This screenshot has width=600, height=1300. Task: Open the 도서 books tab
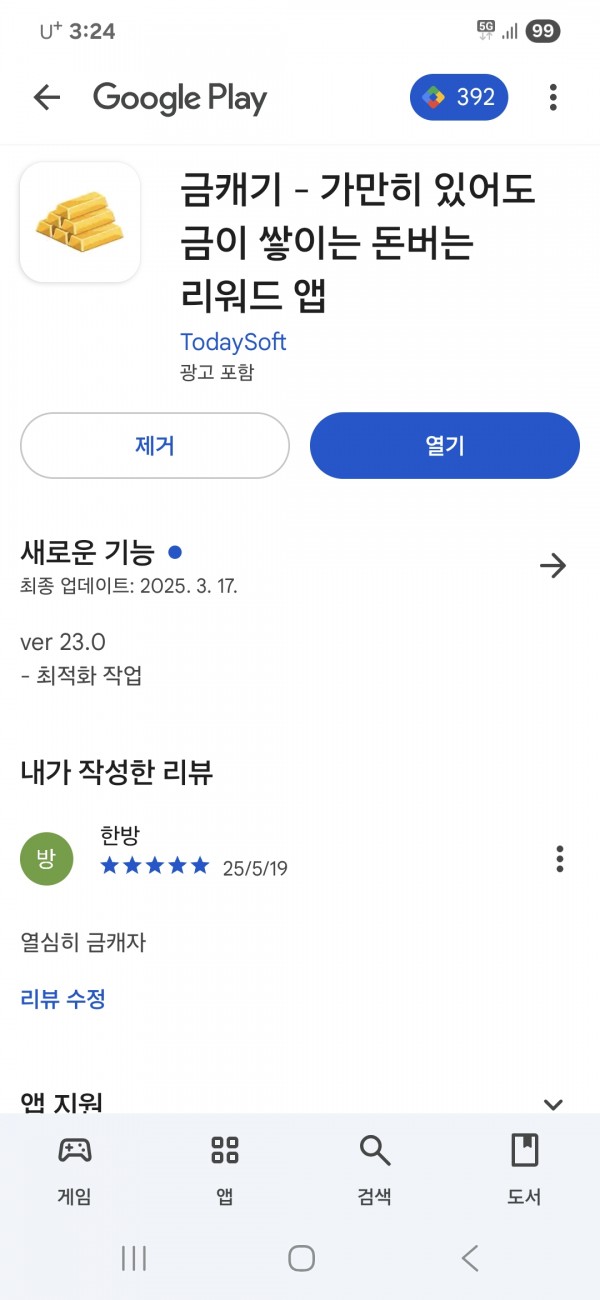click(525, 1170)
